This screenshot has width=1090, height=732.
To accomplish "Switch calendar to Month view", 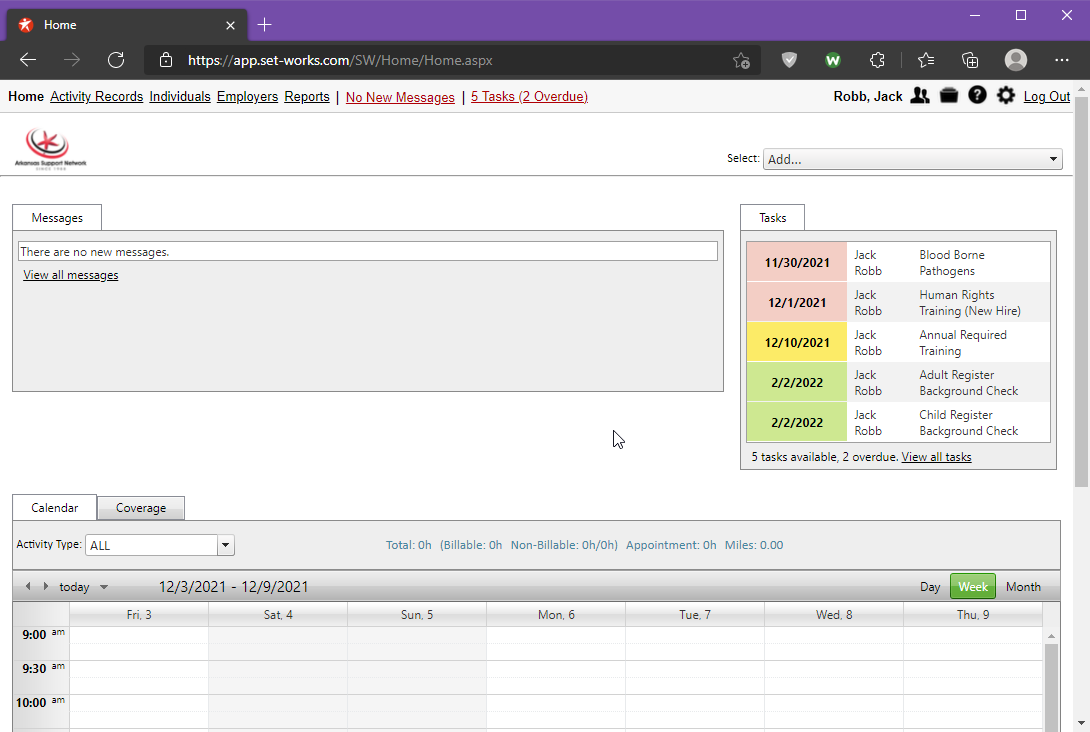I will [1022, 587].
